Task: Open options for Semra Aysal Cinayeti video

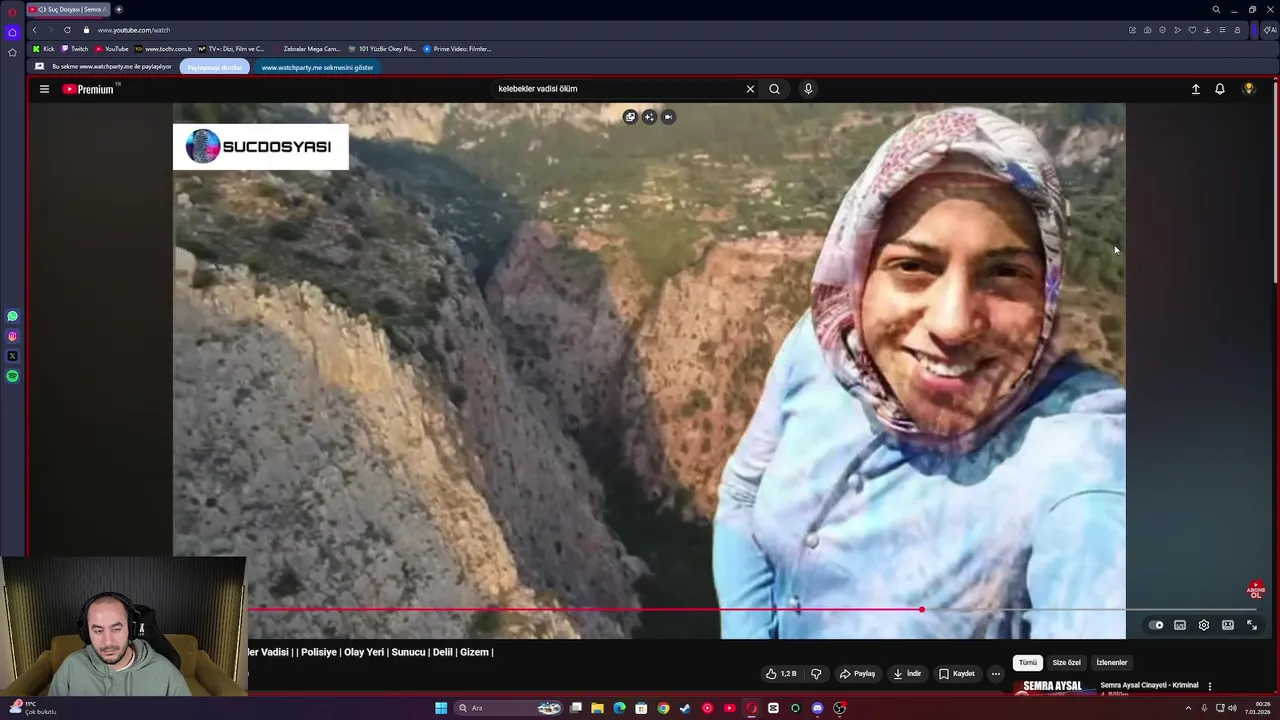Action: coord(1210,686)
